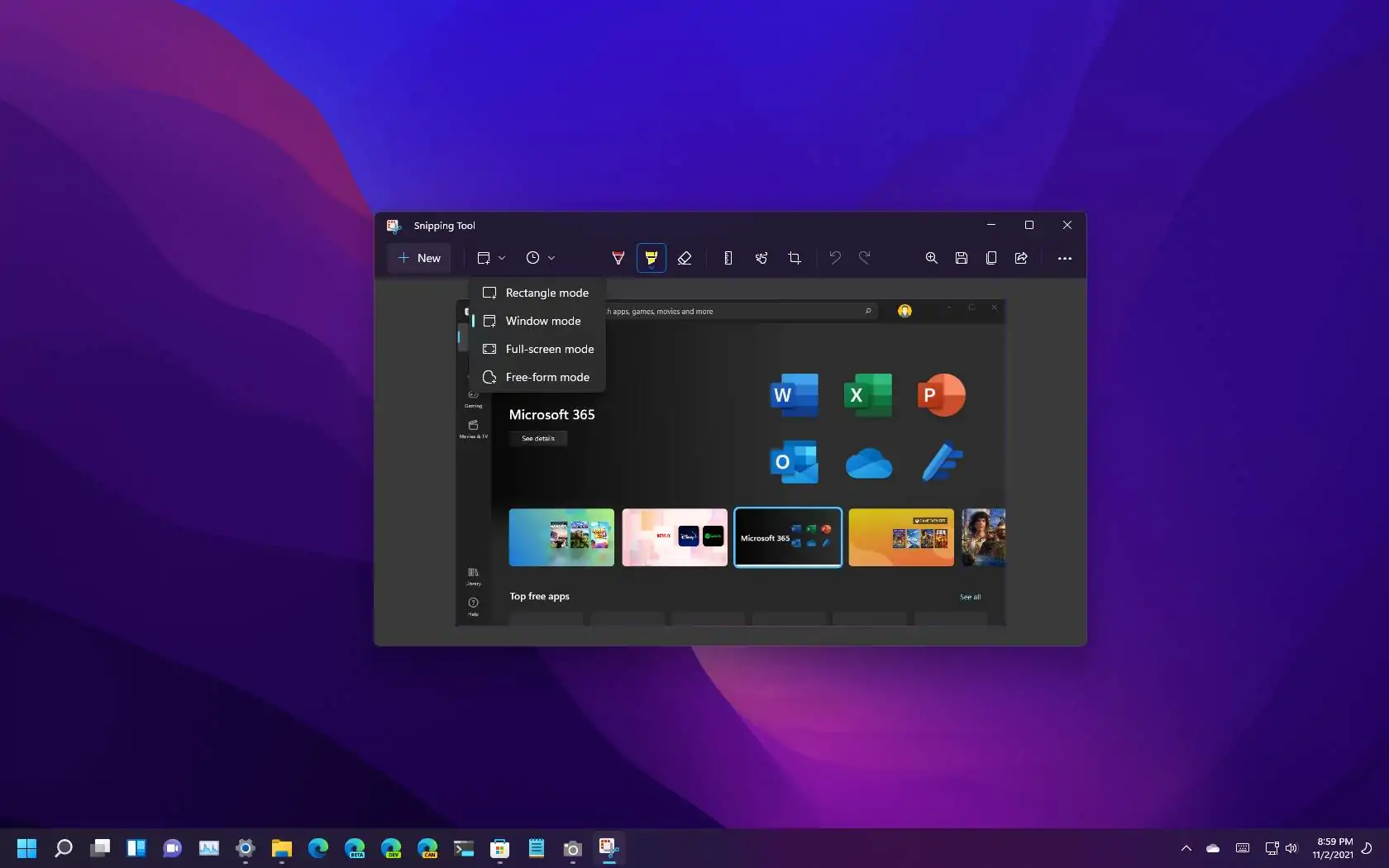The width and height of the screenshot is (1389, 868).
Task: Save the snip with the disk icon
Action: pos(962,258)
